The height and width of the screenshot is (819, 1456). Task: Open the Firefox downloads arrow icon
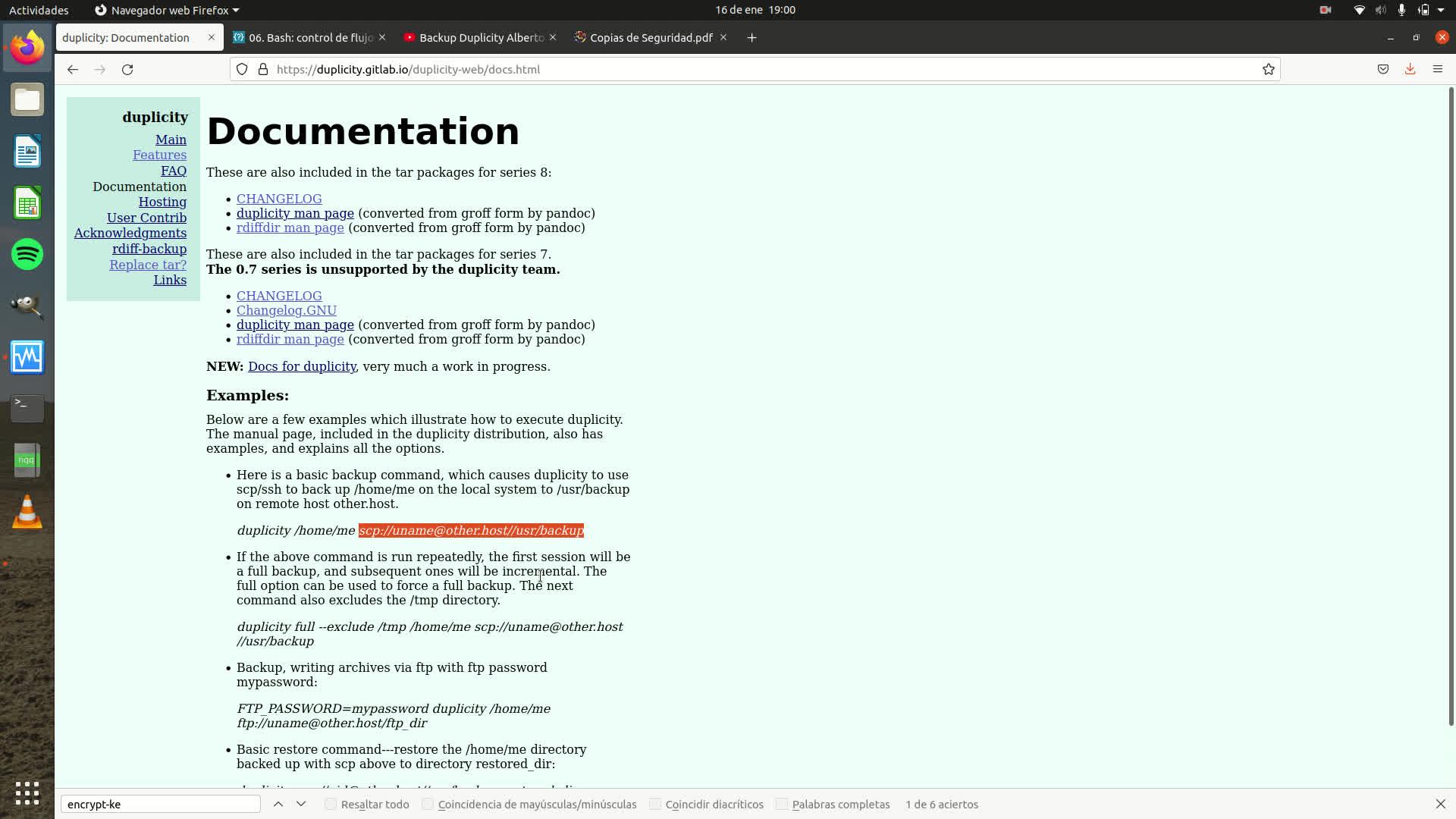[1410, 69]
